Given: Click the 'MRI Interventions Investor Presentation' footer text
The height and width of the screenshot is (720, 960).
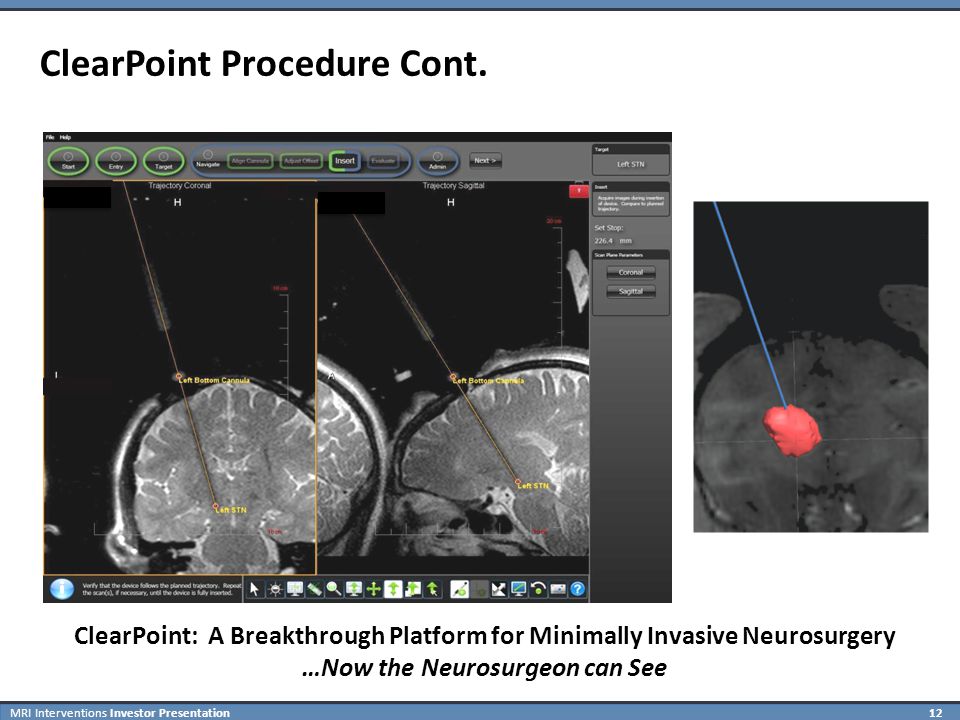Looking at the screenshot, I should 120,713.
